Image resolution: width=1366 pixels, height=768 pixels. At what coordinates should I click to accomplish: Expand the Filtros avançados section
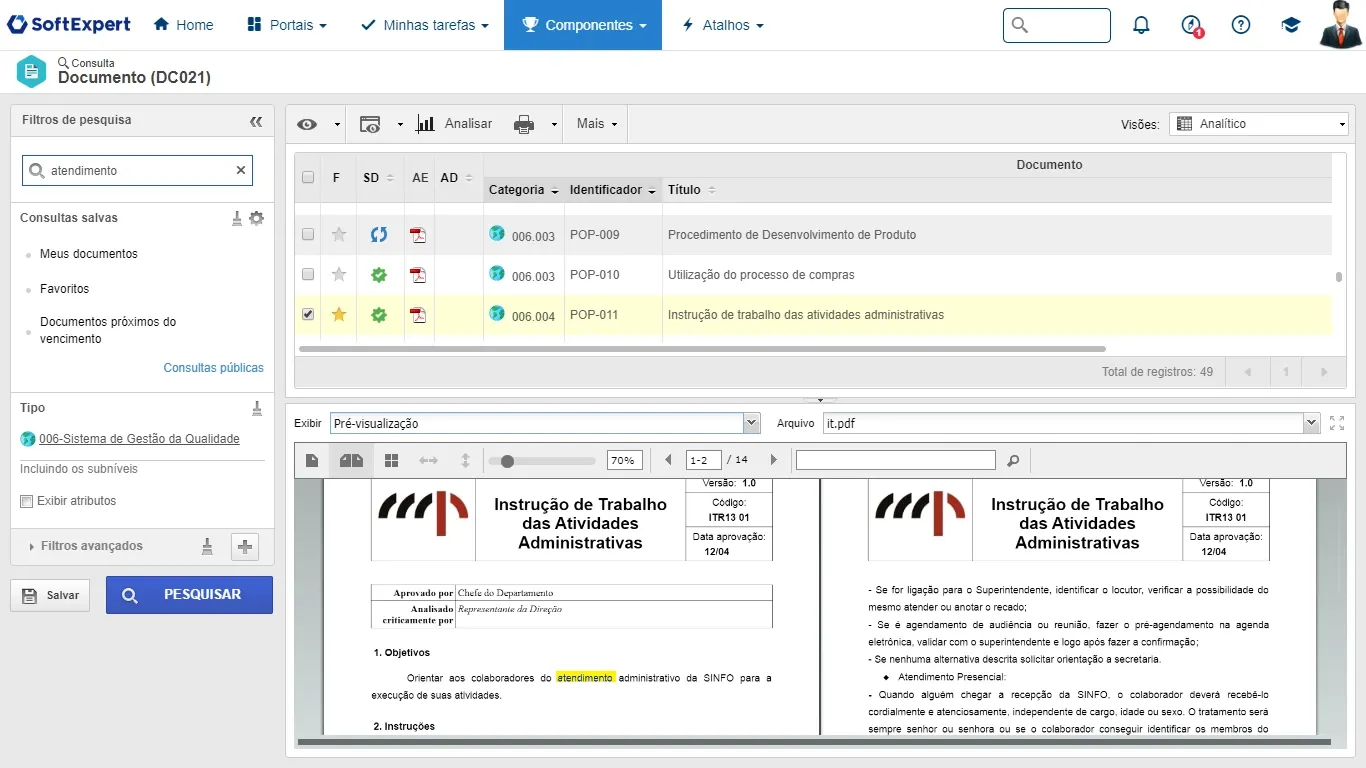[x=92, y=546]
